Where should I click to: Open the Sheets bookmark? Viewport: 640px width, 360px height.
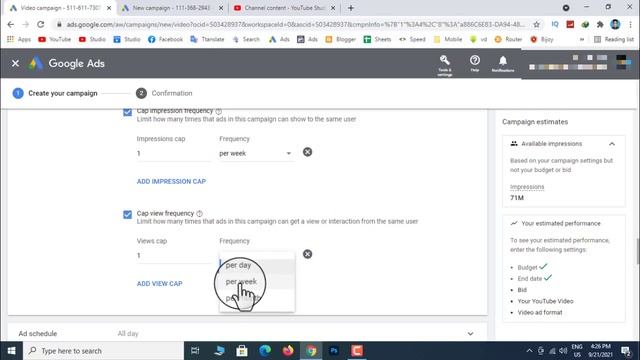(377, 39)
